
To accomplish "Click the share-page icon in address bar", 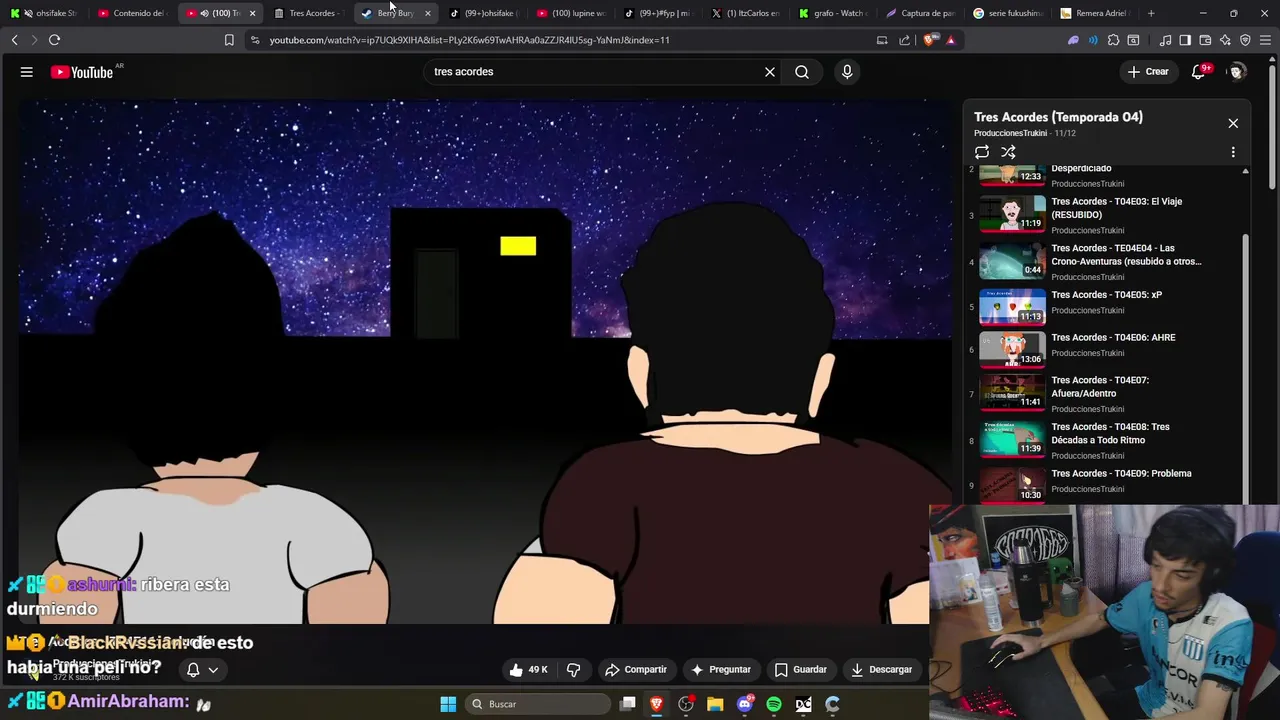I will pyautogui.click(x=905, y=40).
